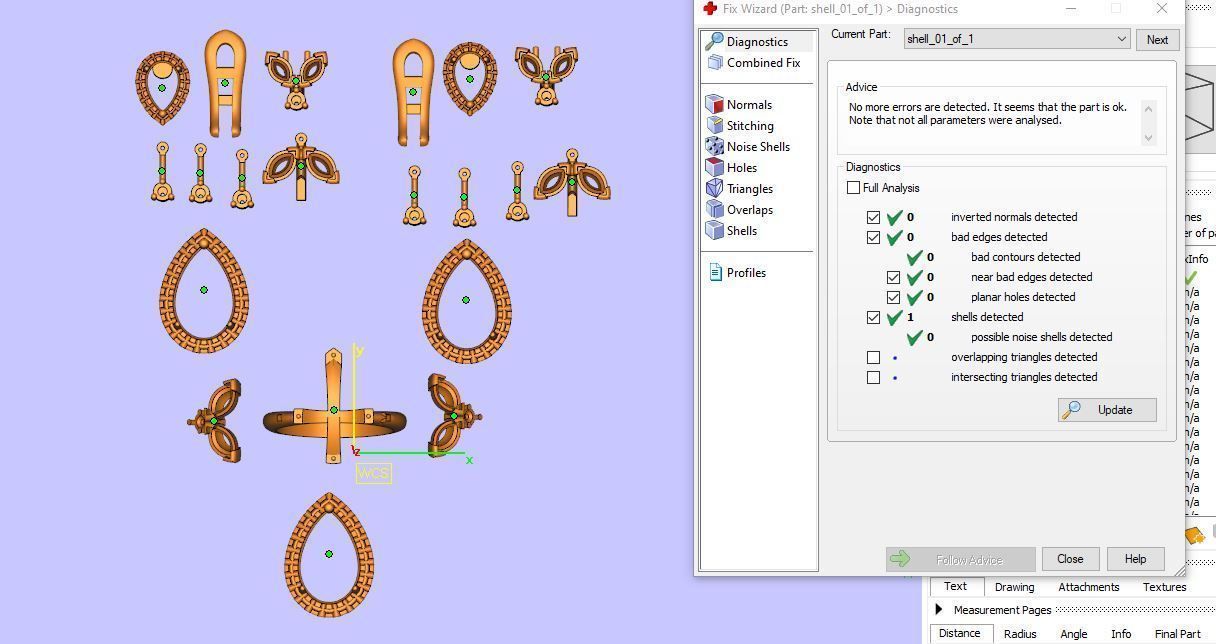The width and height of the screenshot is (1216, 644).
Task: Open the Current Part dropdown shell_01_of_1
Action: tap(1017, 39)
